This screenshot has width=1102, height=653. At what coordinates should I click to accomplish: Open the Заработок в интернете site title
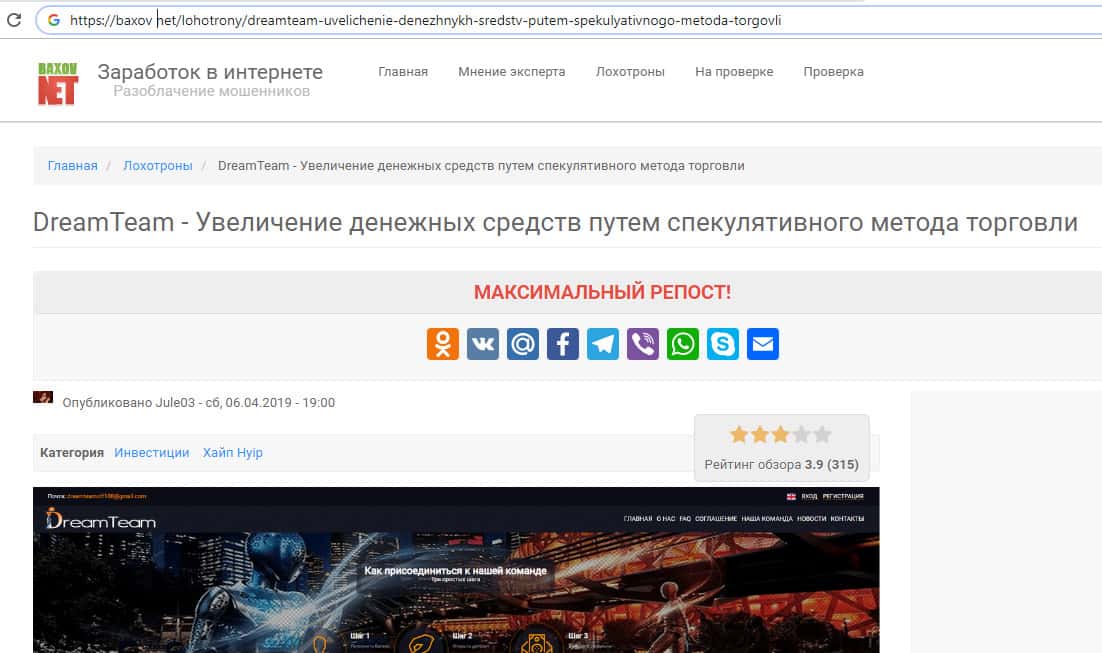[x=210, y=72]
